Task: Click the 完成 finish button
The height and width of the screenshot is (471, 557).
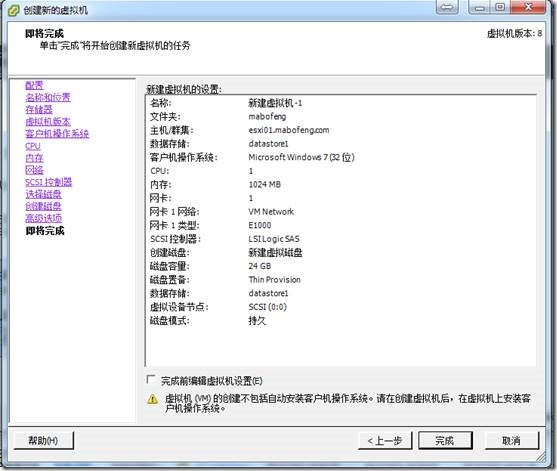Action: pos(445,440)
